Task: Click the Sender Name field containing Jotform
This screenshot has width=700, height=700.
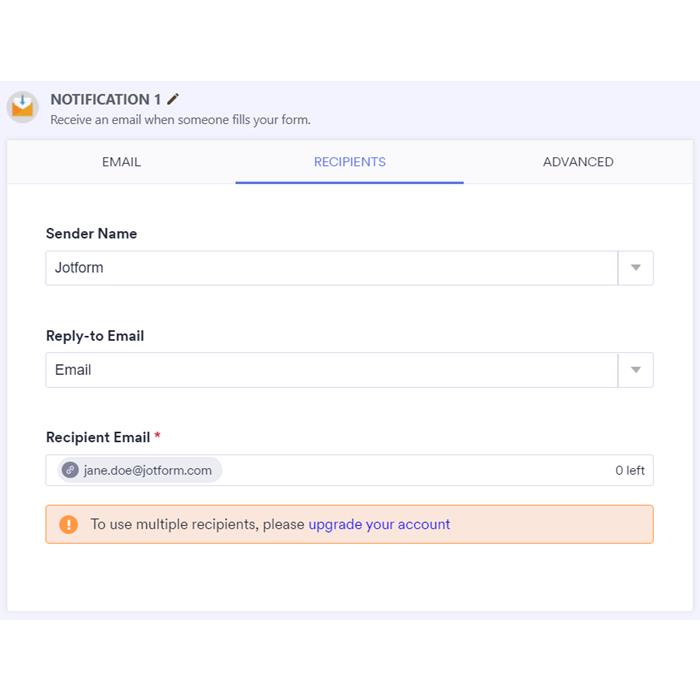Action: [330, 268]
